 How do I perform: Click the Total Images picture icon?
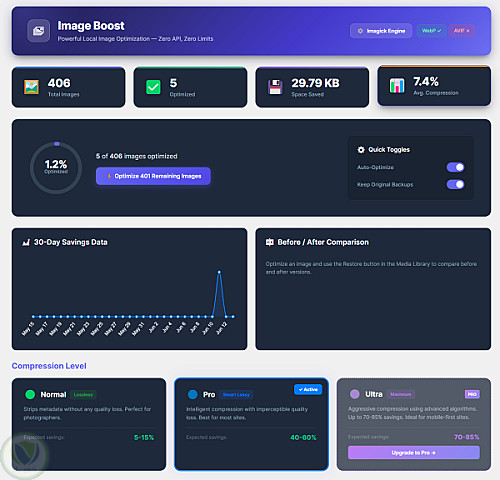click(x=31, y=87)
